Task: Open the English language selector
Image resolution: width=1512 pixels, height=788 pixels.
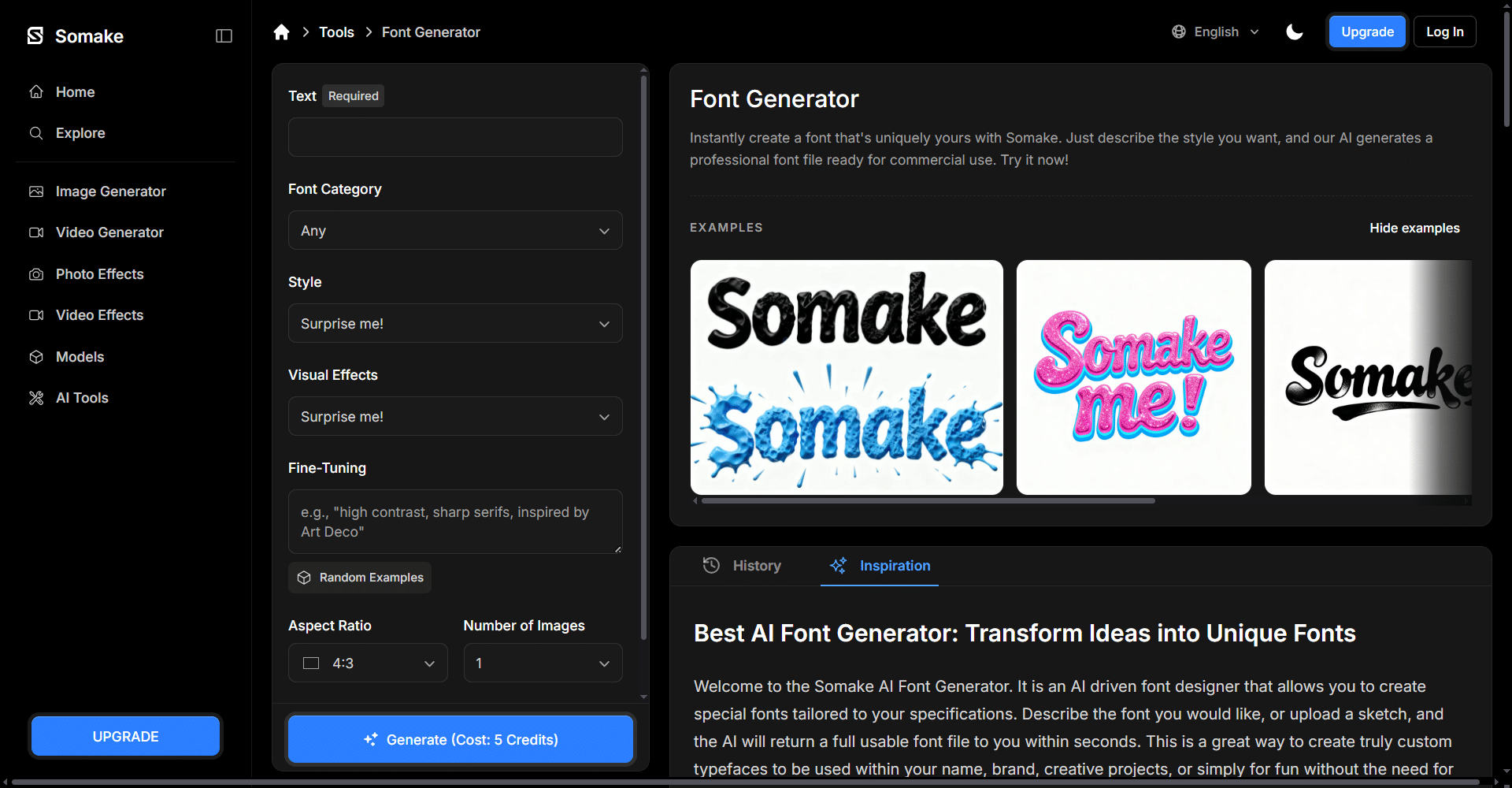Action: point(1216,32)
